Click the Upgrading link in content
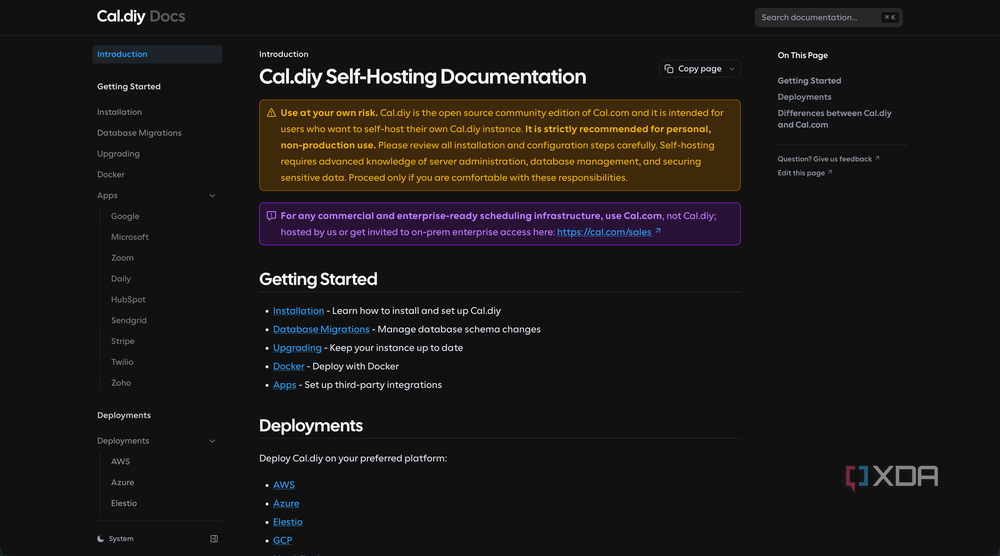The width and height of the screenshot is (1000, 556). coord(297,348)
